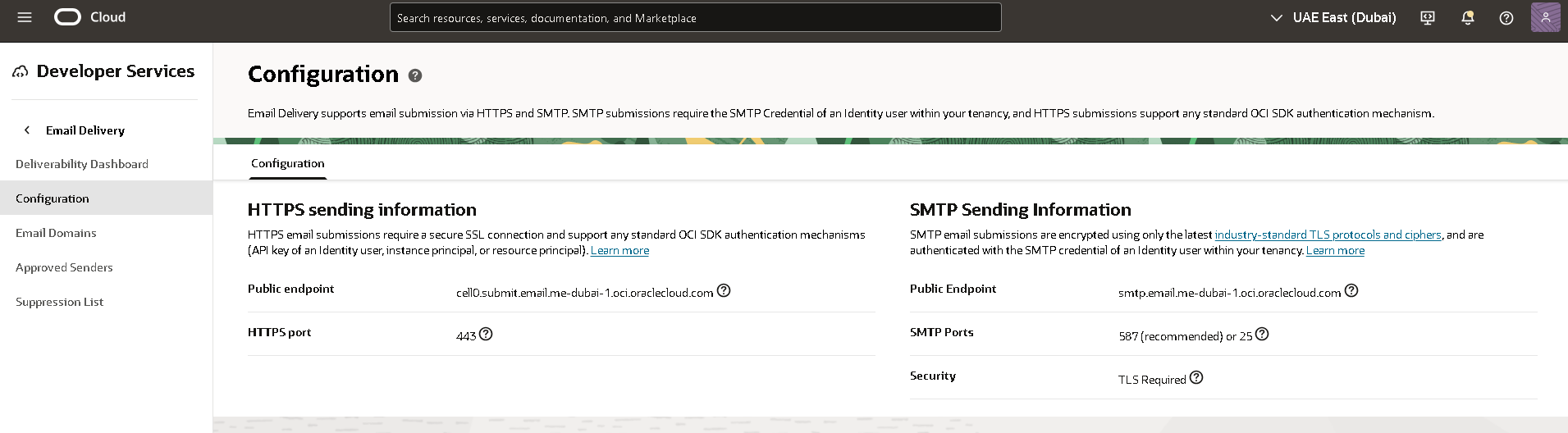
Task: Click the Developer Services title
Action: (116, 71)
